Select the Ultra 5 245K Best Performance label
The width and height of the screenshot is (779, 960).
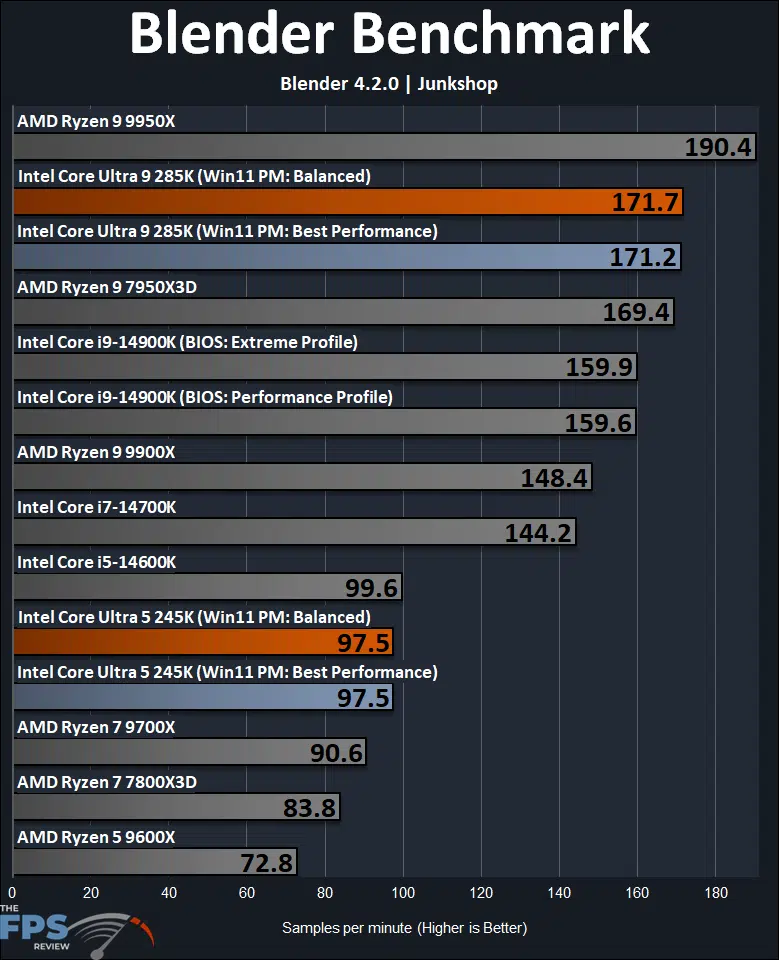coord(227,672)
